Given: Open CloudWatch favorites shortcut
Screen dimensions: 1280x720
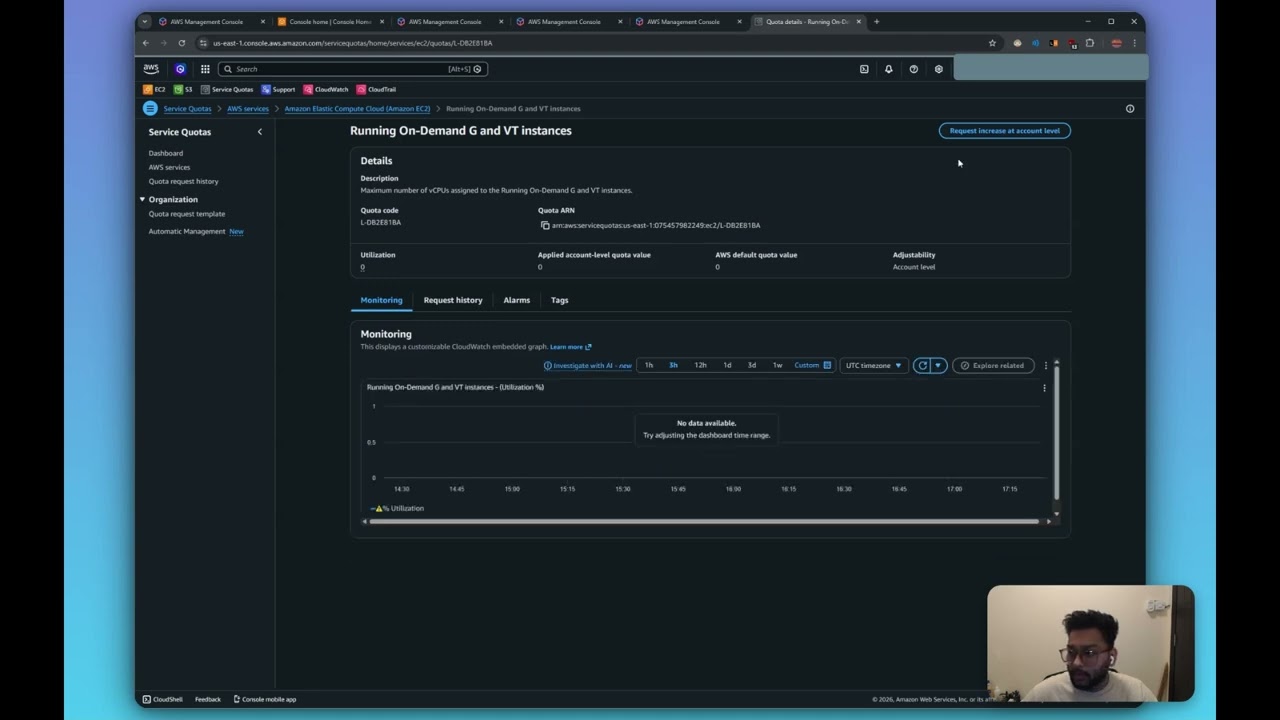Looking at the screenshot, I should [x=326, y=89].
